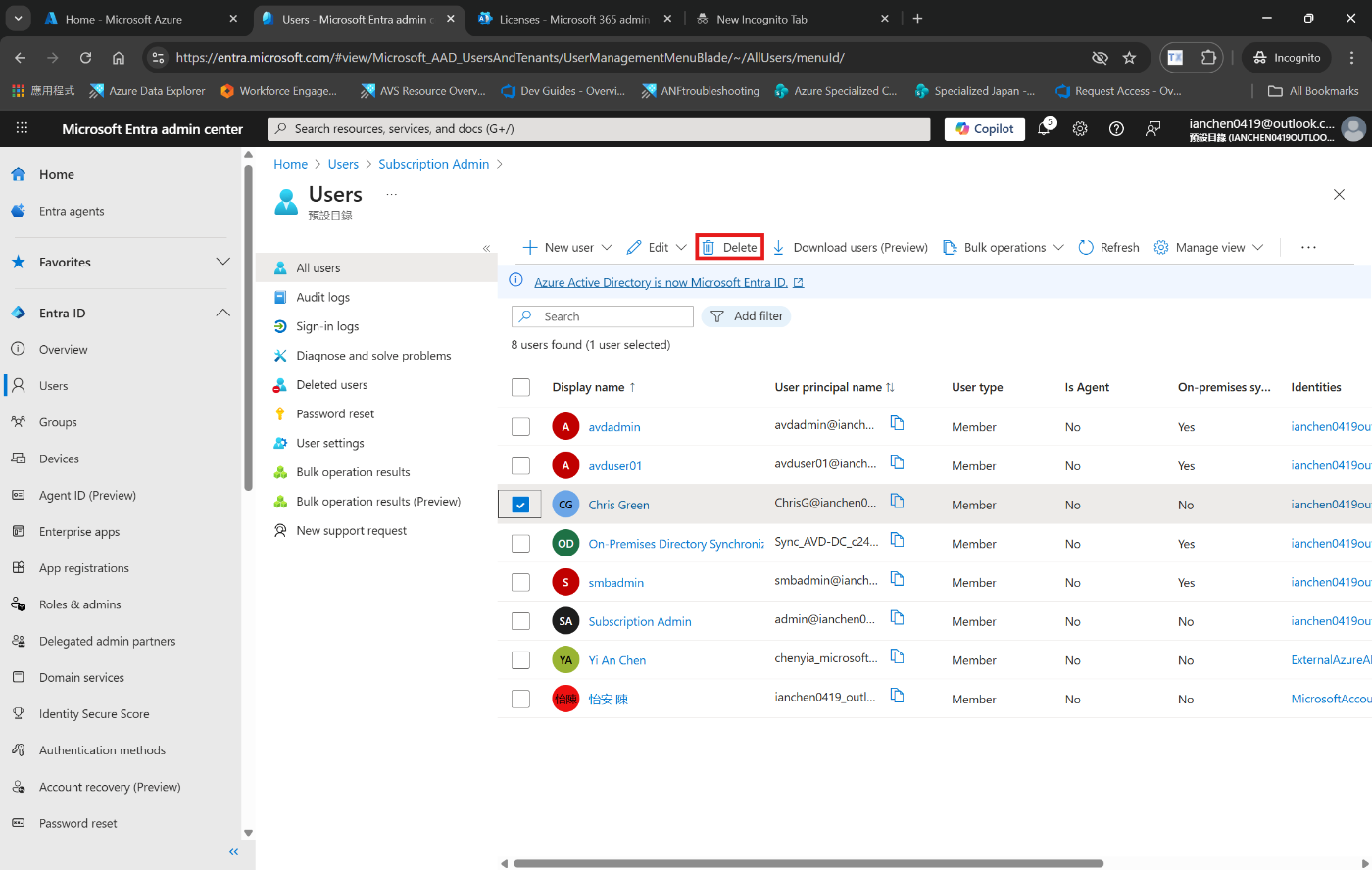Copy avdadmin user principal name icon

point(897,423)
